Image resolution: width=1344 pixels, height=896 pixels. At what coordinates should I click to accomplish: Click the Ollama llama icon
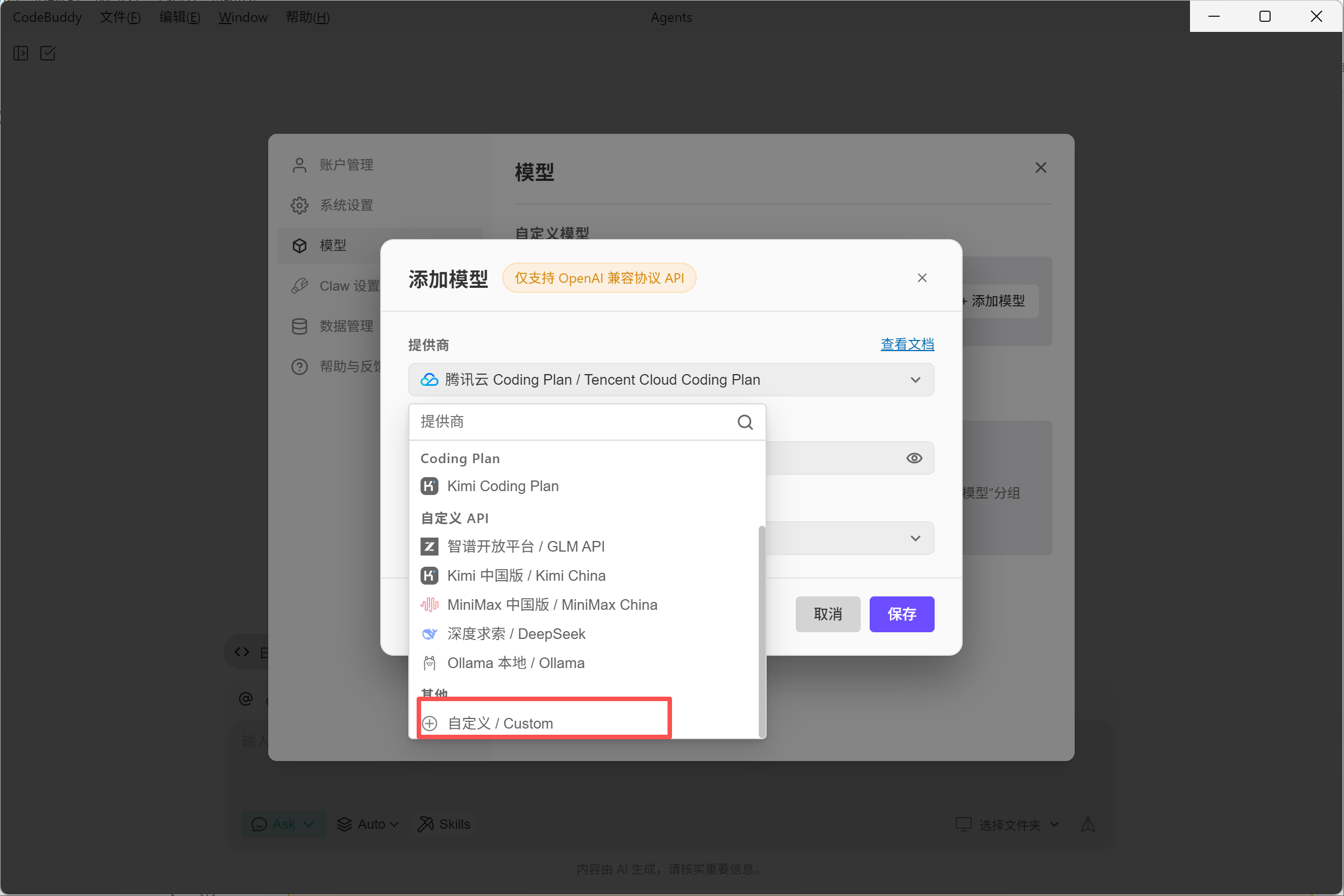tap(429, 664)
